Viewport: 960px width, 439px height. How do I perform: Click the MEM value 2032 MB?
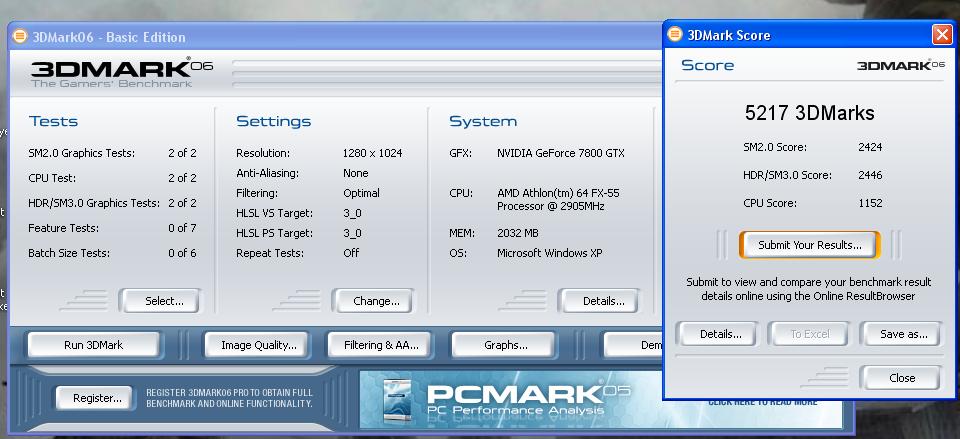tap(518, 233)
